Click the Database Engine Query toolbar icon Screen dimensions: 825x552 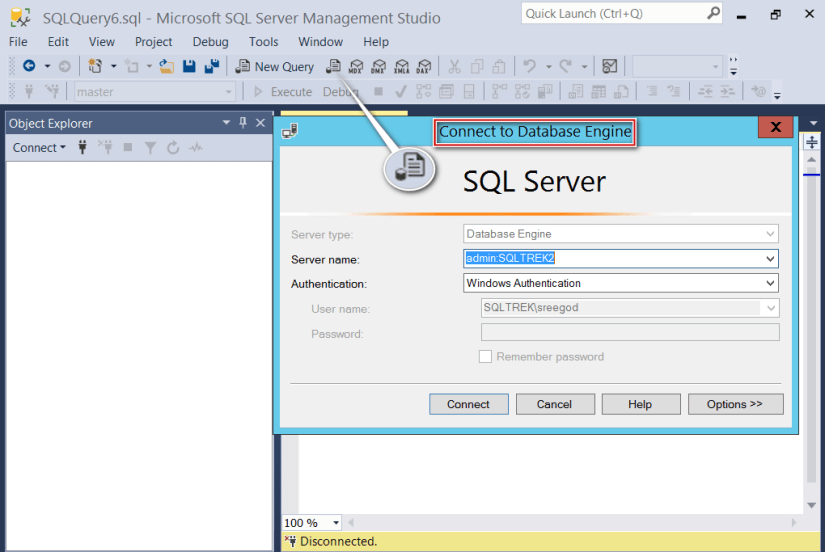(x=334, y=67)
